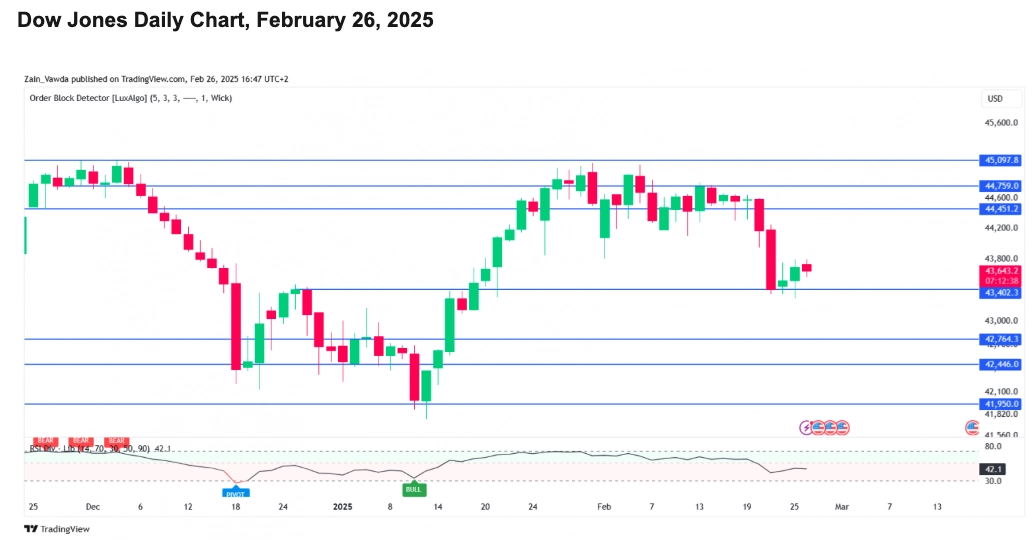
Task: Click the leftmost red BEAR label
Action: pyautogui.click(x=44, y=441)
